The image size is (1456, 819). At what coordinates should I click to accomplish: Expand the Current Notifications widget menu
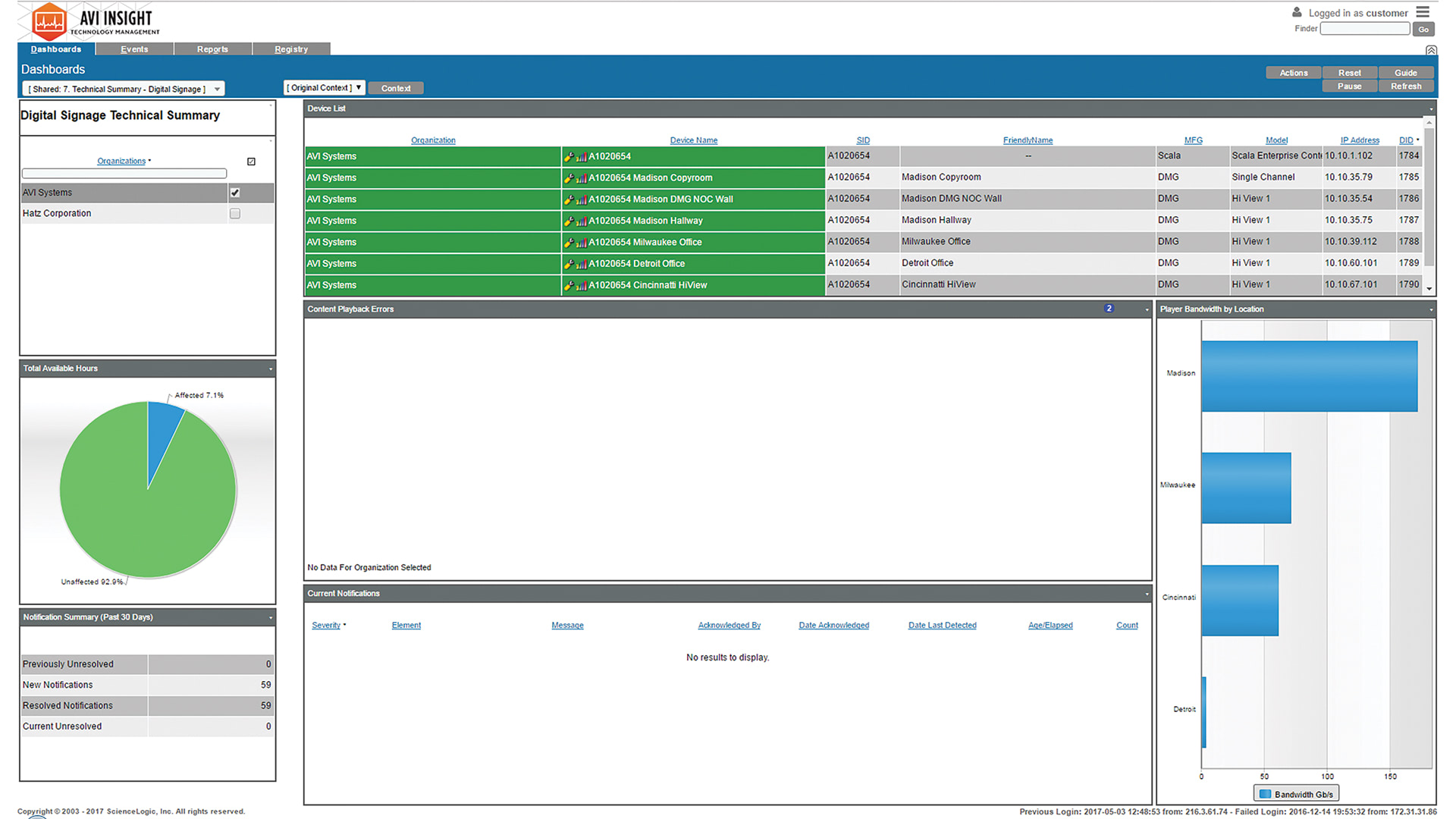tap(1147, 594)
